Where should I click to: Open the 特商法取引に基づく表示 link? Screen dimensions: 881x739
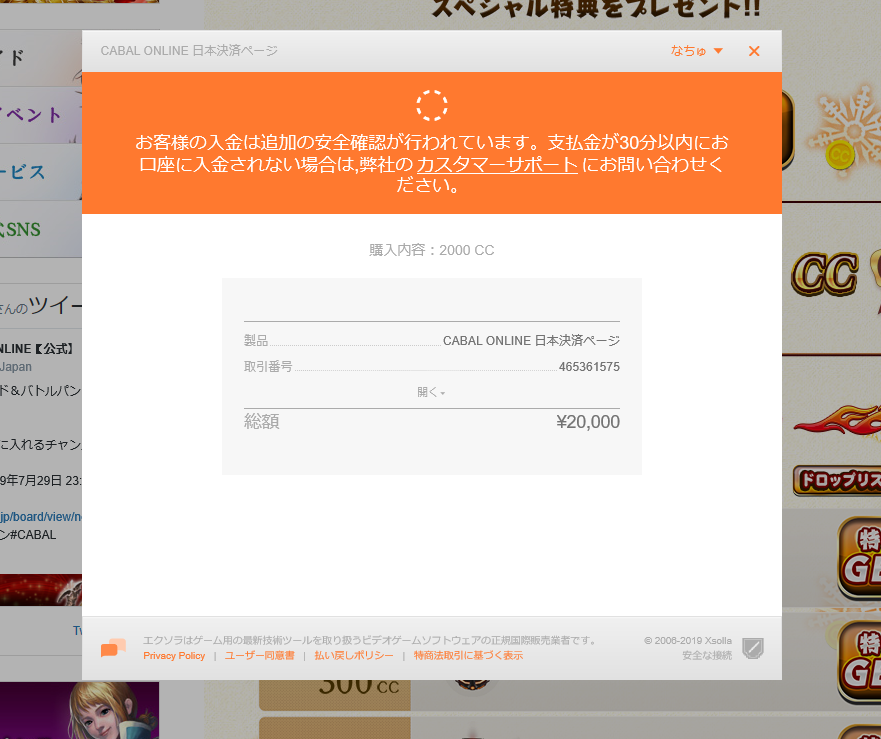click(x=468, y=656)
